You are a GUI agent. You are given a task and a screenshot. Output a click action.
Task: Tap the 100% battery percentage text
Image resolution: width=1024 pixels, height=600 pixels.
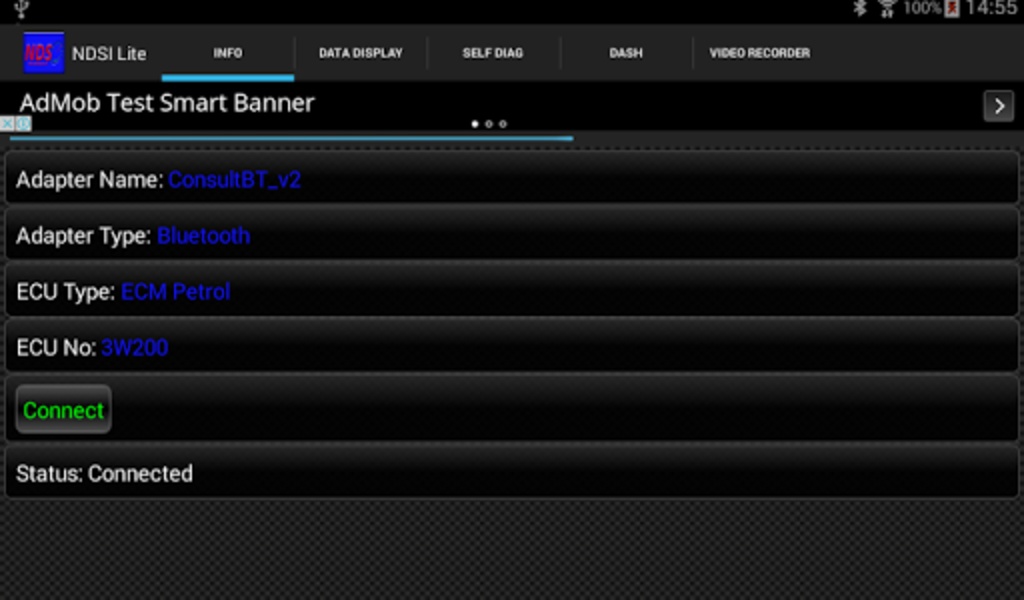[x=922, y=8]
